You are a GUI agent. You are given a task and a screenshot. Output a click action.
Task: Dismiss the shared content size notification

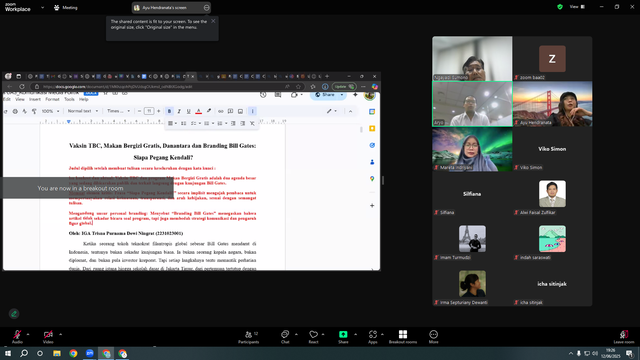point(213,21)
